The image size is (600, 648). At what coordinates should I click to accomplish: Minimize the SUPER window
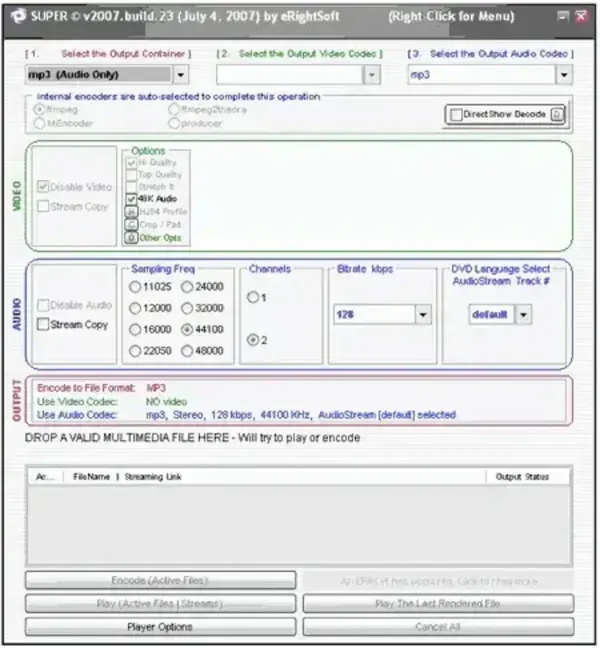(x=563, y=17)
